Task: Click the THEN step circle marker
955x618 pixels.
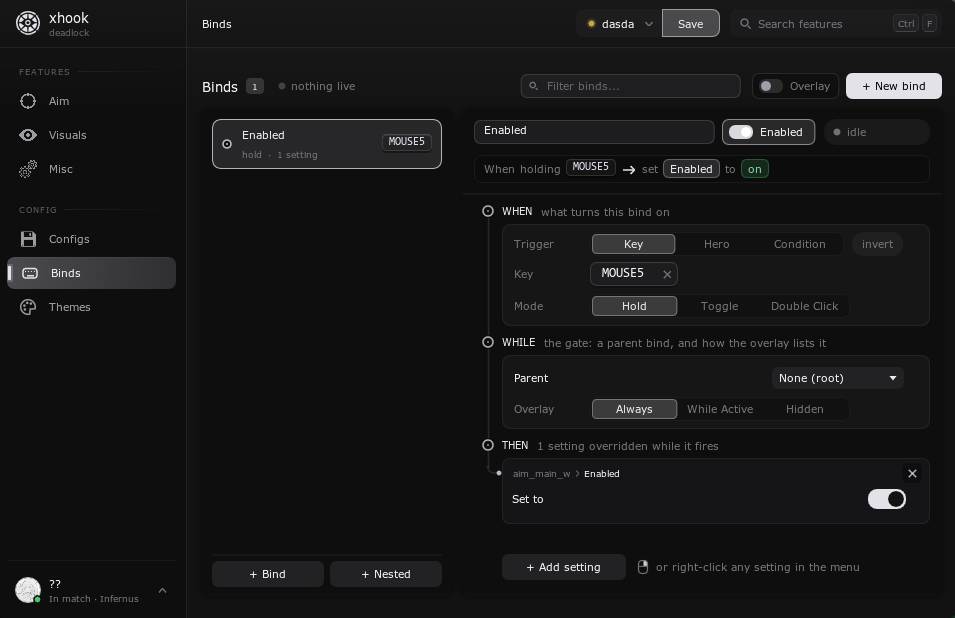Action: [x=488, y=445]
